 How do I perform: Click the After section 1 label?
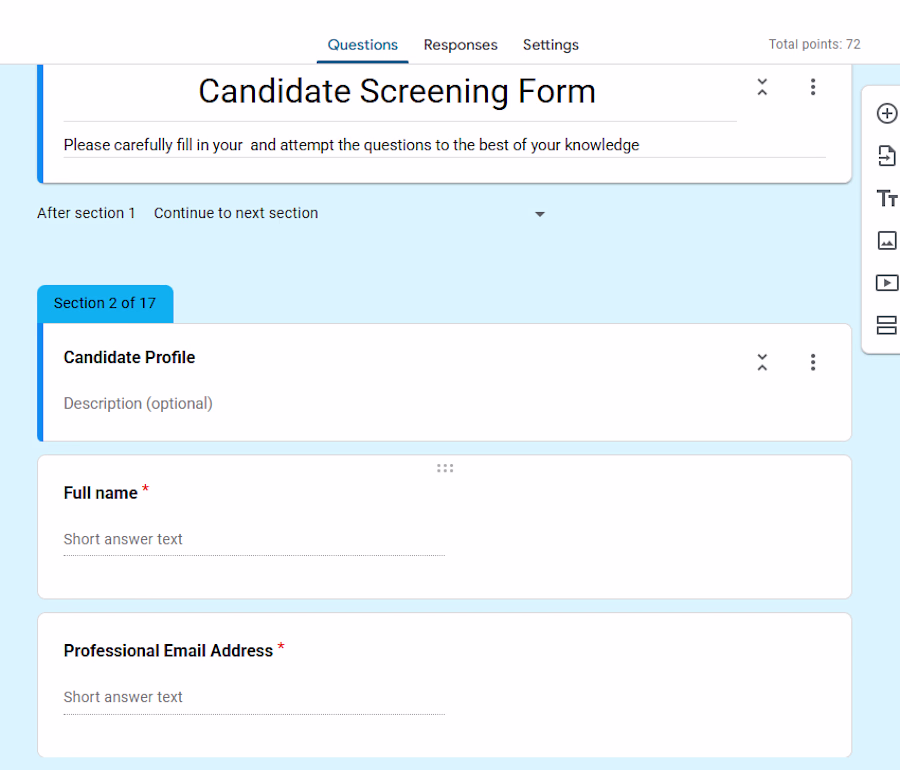[x=86, y=213]
